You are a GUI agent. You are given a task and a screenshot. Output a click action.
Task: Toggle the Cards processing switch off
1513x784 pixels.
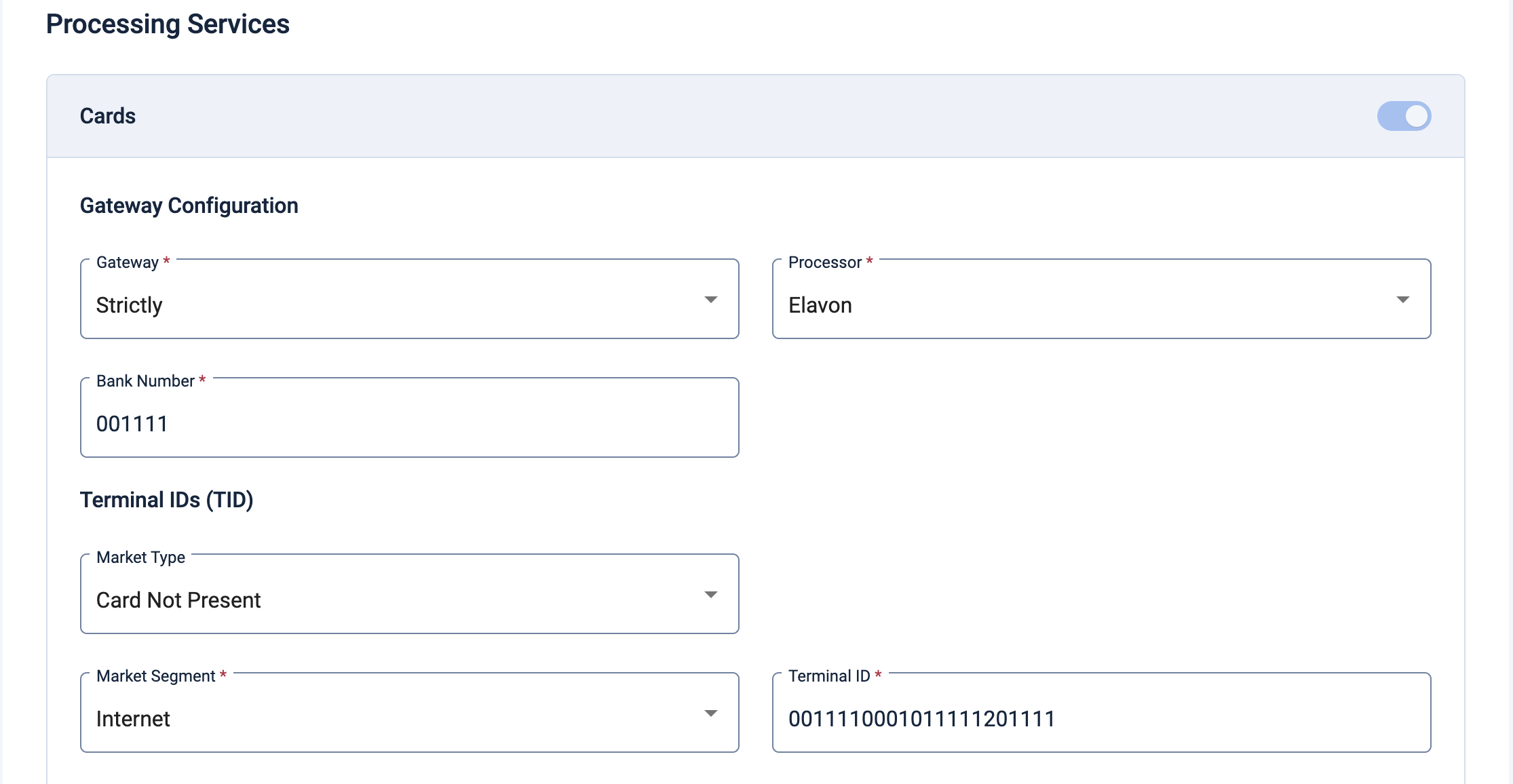pos(1403,116)
